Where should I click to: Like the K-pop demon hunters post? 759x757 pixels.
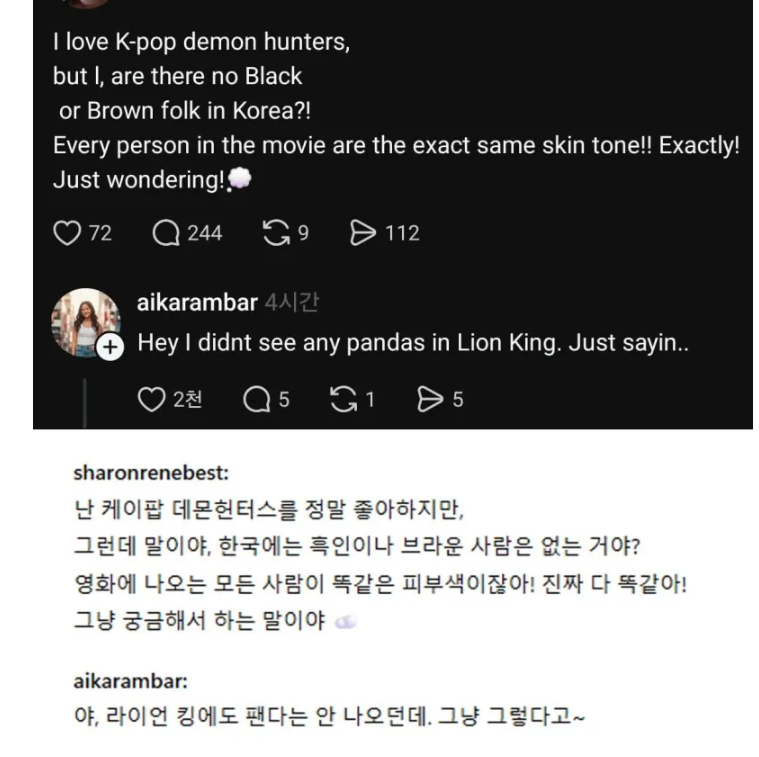tap(66, 233)
